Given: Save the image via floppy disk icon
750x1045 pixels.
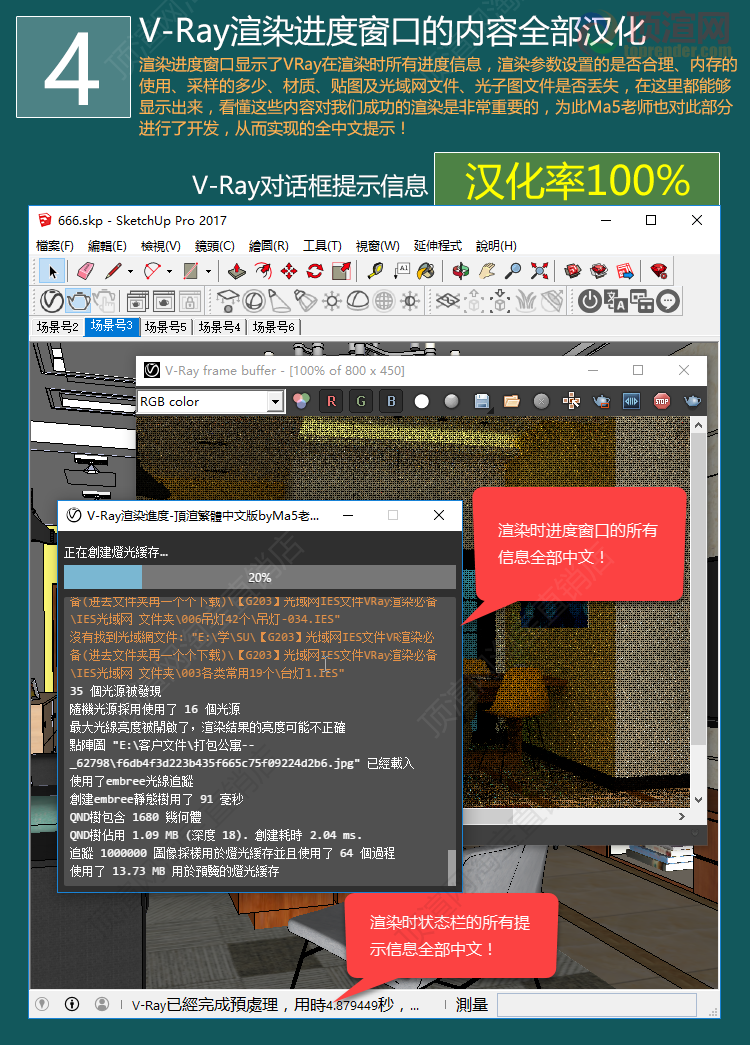Looking at the screenshot, I should pos(481,401).
